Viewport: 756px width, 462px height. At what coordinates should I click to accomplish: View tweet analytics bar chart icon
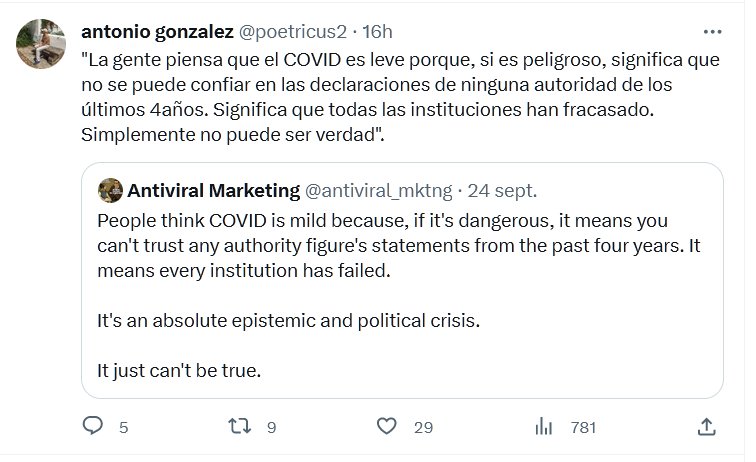pyautogui.click(x=544, y=426)
